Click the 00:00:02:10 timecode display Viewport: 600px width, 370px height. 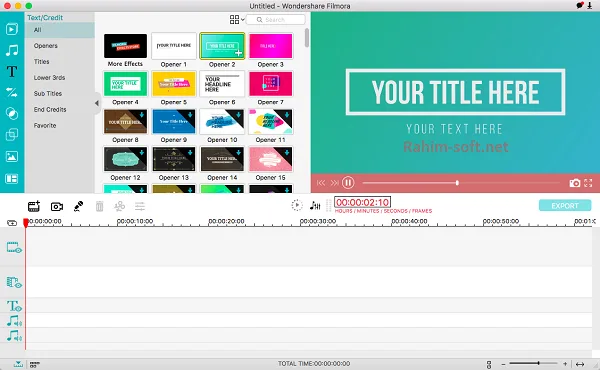362,202
